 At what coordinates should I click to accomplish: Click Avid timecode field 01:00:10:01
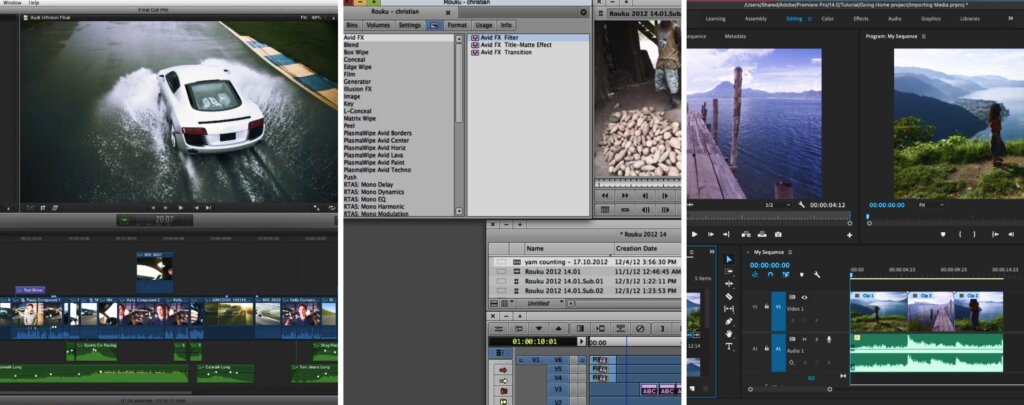[x=537, y=341]
